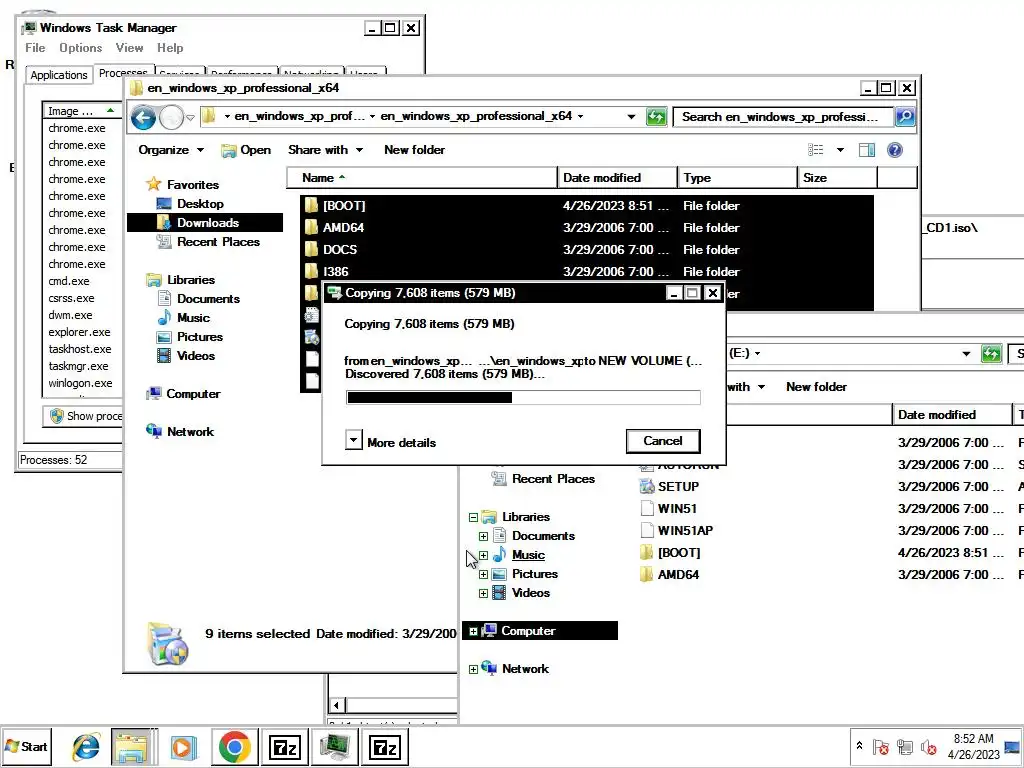Click the muted volume tray icon
The image size is (1024, 768).
tap(928, 746)
